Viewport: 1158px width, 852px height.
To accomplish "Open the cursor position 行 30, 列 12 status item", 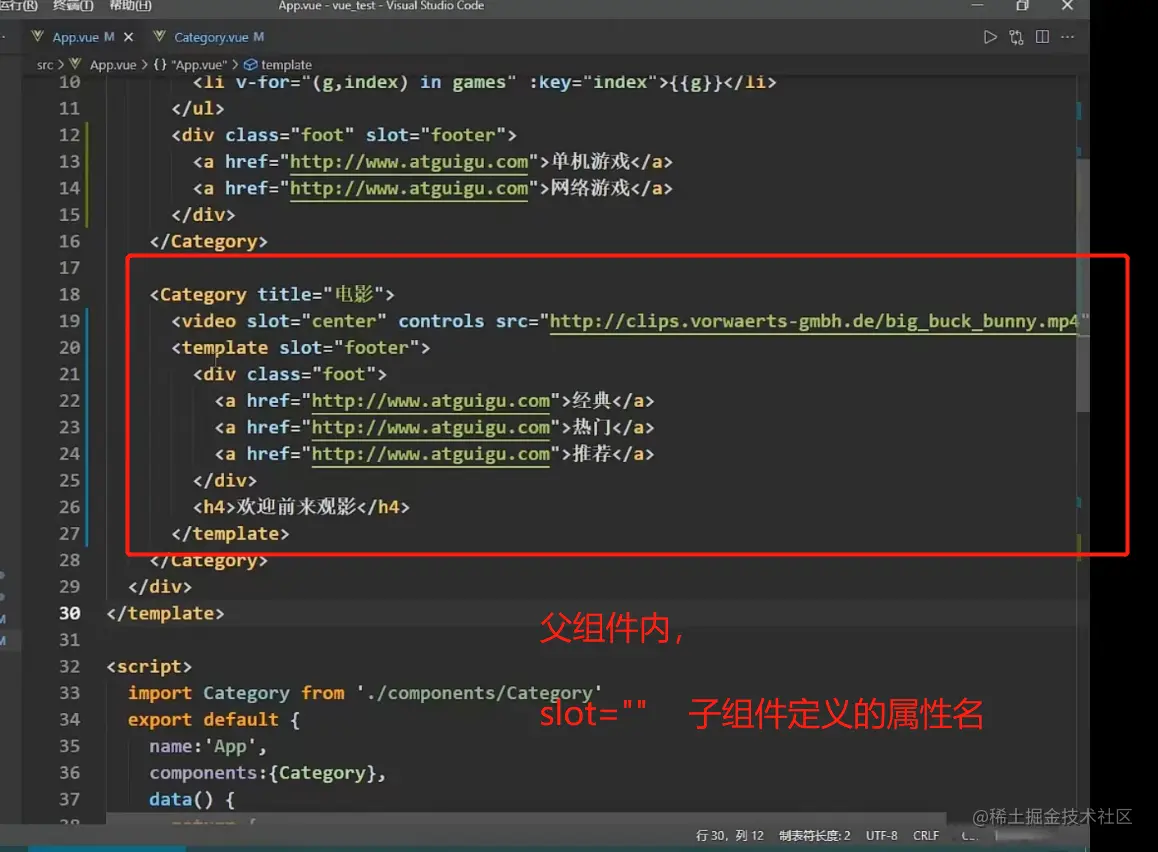I will pos(730,835).
